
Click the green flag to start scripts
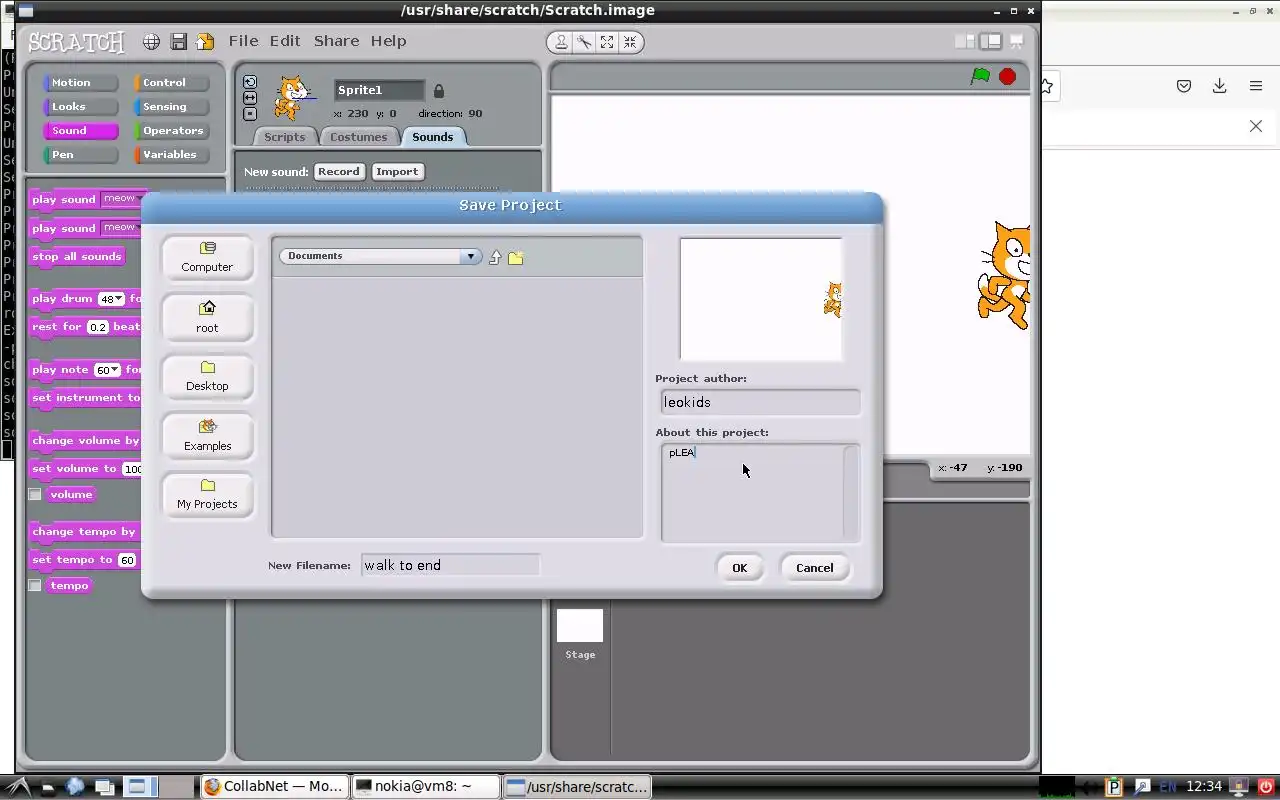(980, 77)
